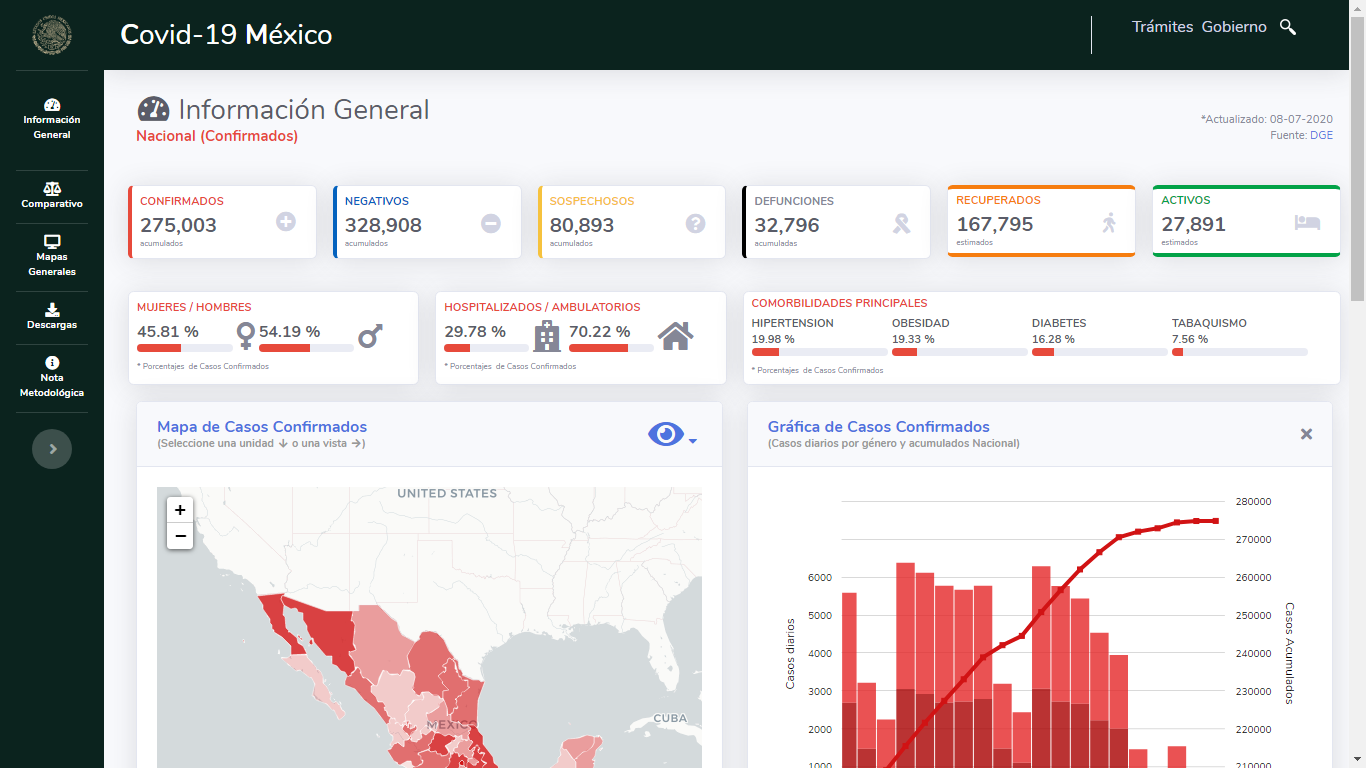Image resolution: width=1366 pixels, height=768 pixels.
Task: Toggle the map view eye icon
Action: (x=666, y=434)
